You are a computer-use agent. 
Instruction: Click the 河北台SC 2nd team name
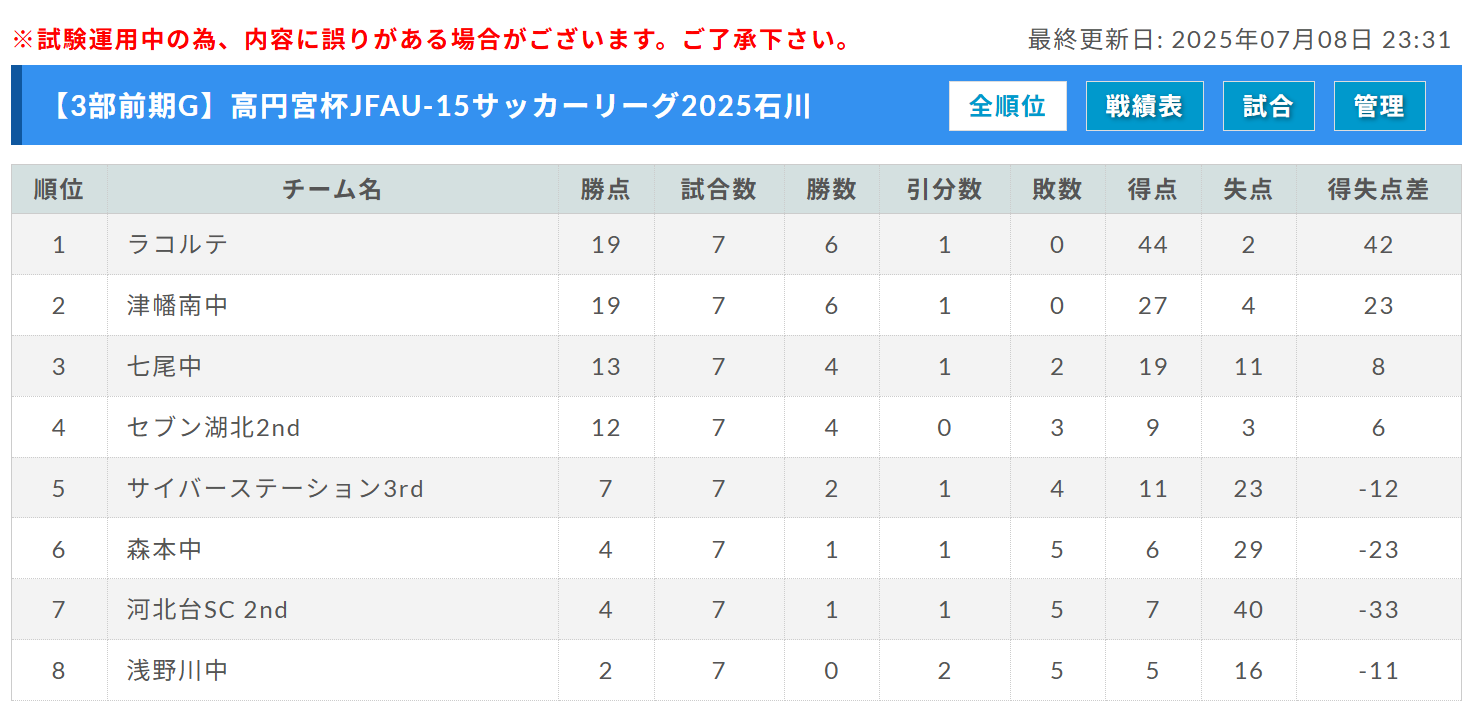click(207, 609)
